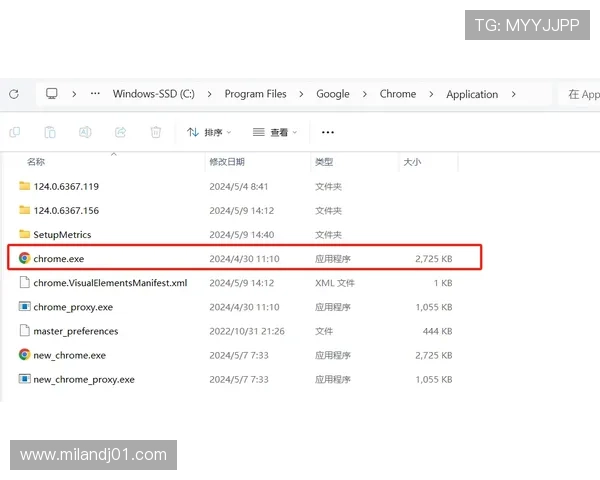Click the SetupMetrics folder icon
This screenshot has width=600, height=480.
click(24, 234)
